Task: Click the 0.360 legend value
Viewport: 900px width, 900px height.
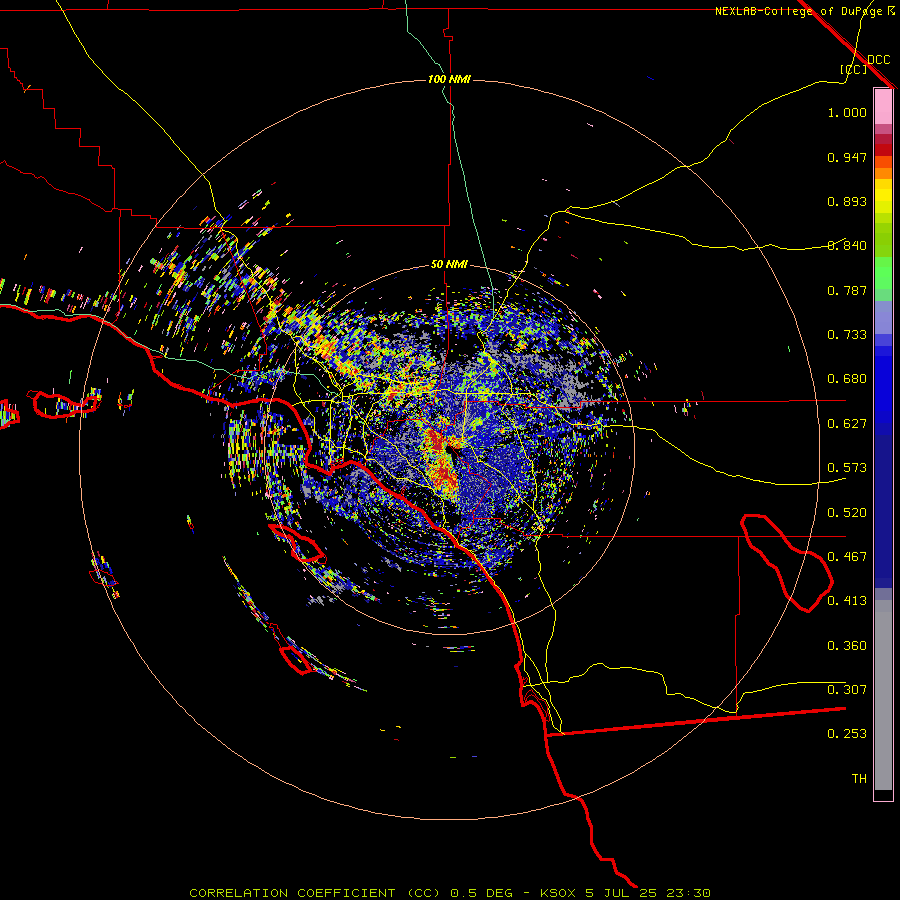Action: [847, 646]
